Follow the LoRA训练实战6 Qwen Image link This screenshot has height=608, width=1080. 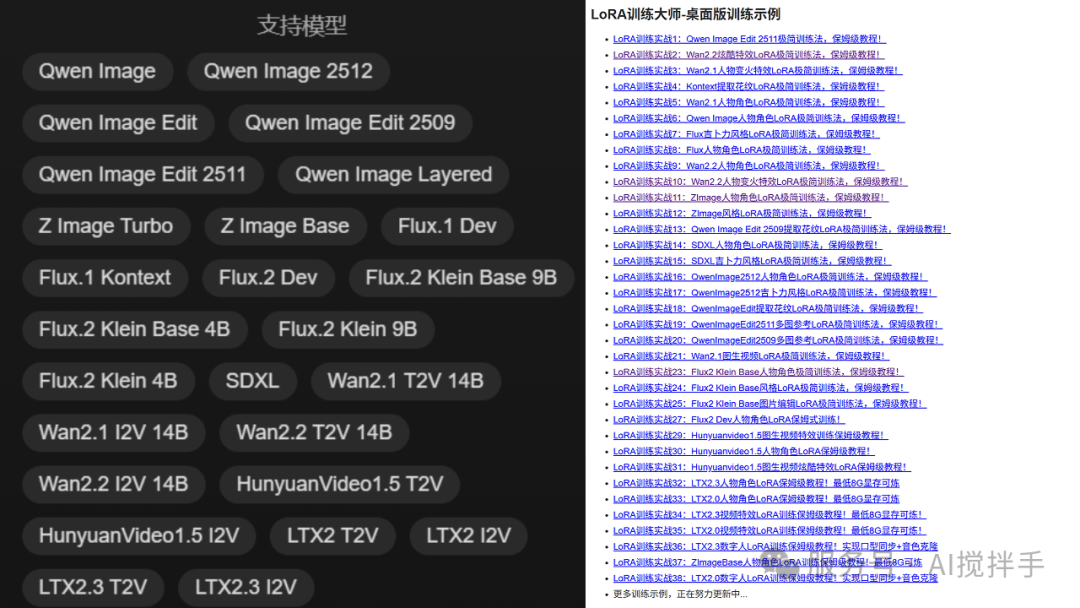[759, 118]
